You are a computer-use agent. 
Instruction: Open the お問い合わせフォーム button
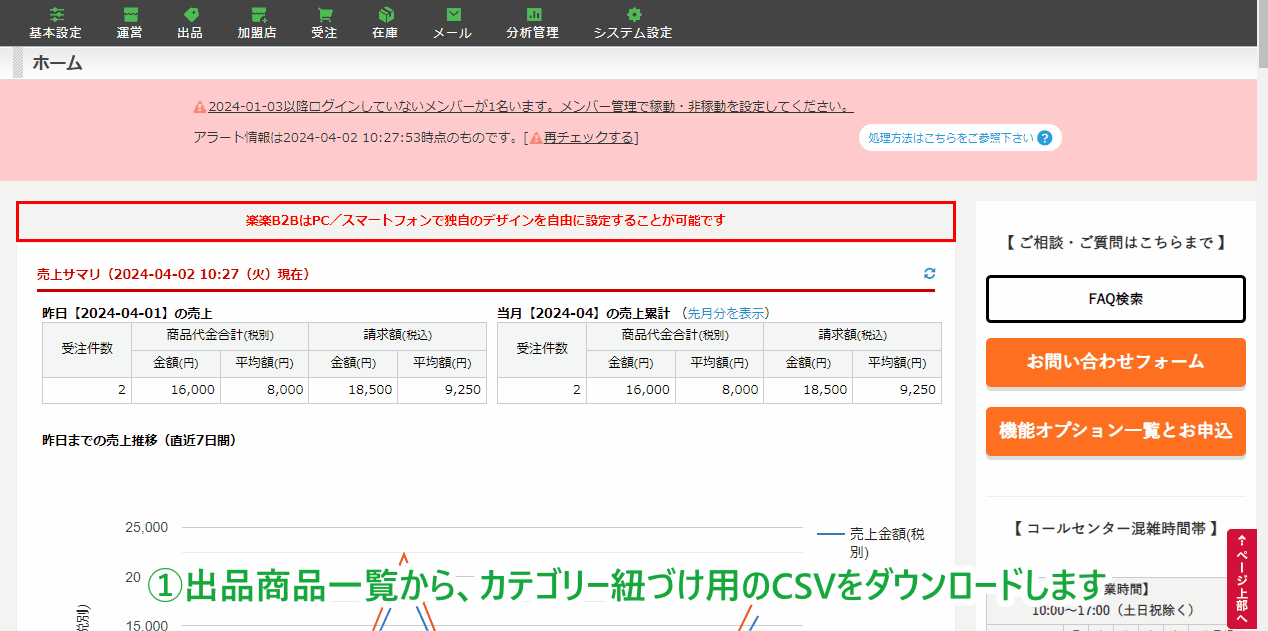point(1115,362)
